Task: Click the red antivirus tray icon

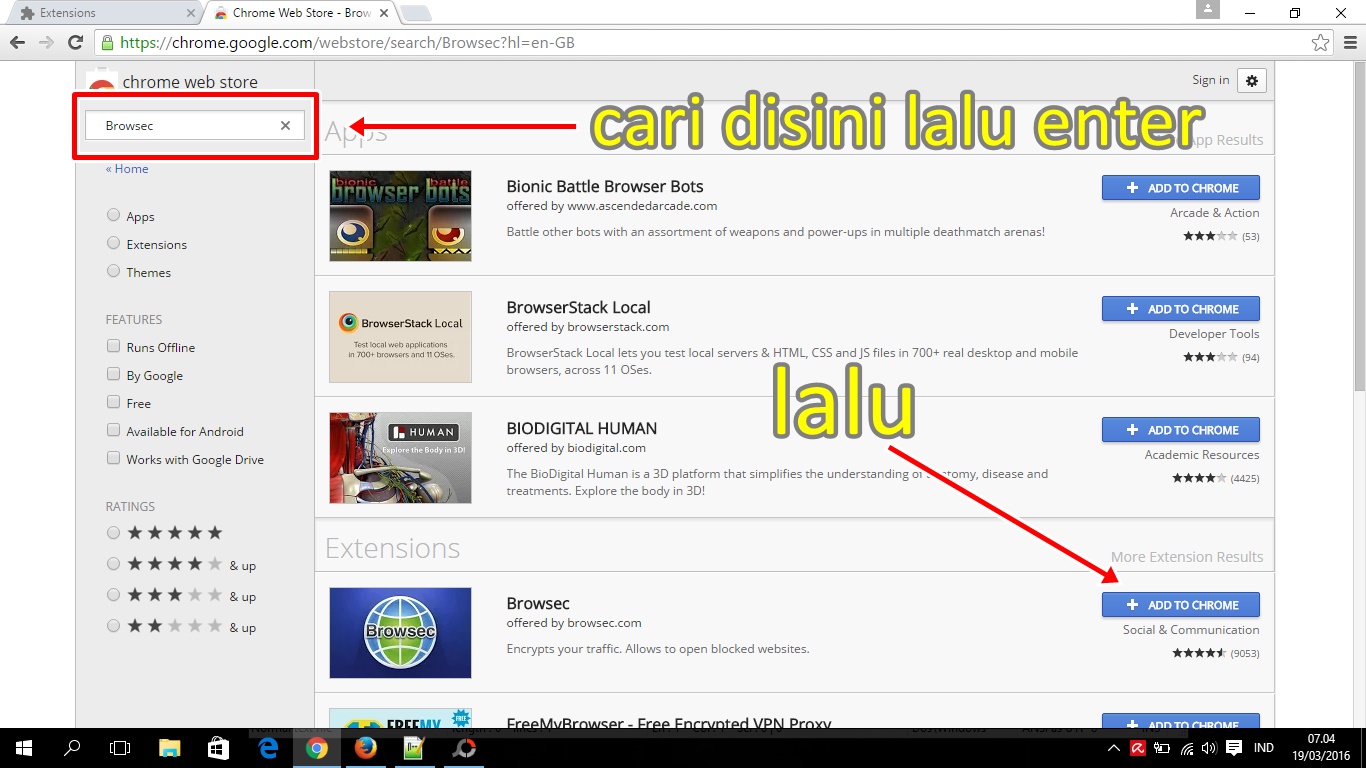Action: [1138, 748]
